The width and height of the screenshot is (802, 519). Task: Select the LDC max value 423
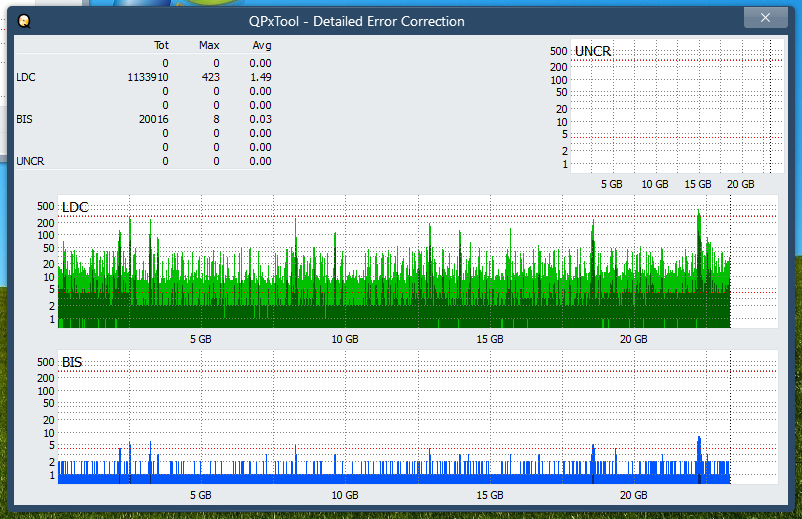211,77
